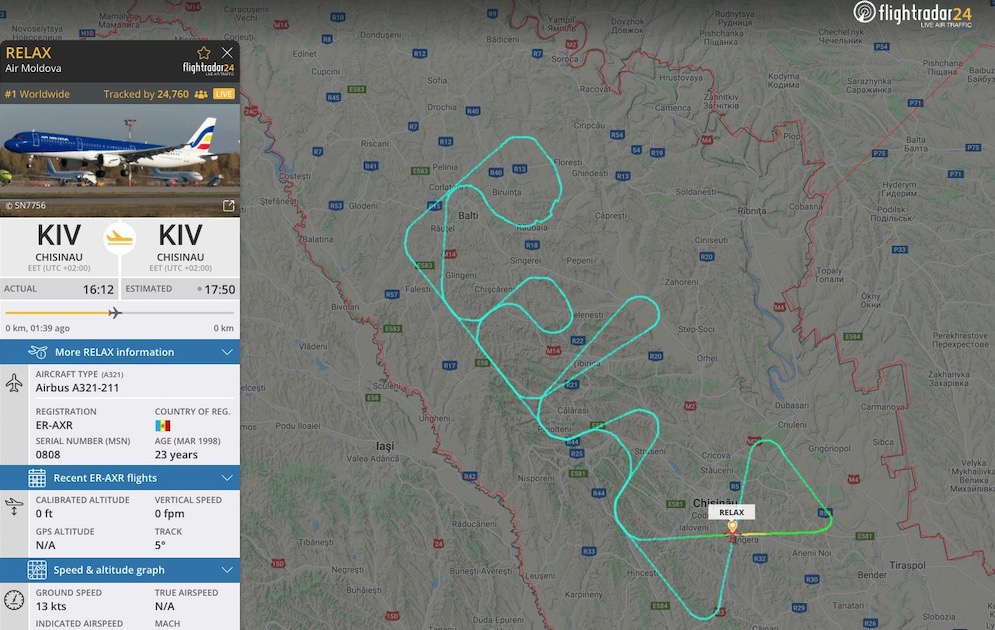
Task: Click the aircraft icon beside Aircraft Type
Action: pyautogui.click(x=14, y=383)
